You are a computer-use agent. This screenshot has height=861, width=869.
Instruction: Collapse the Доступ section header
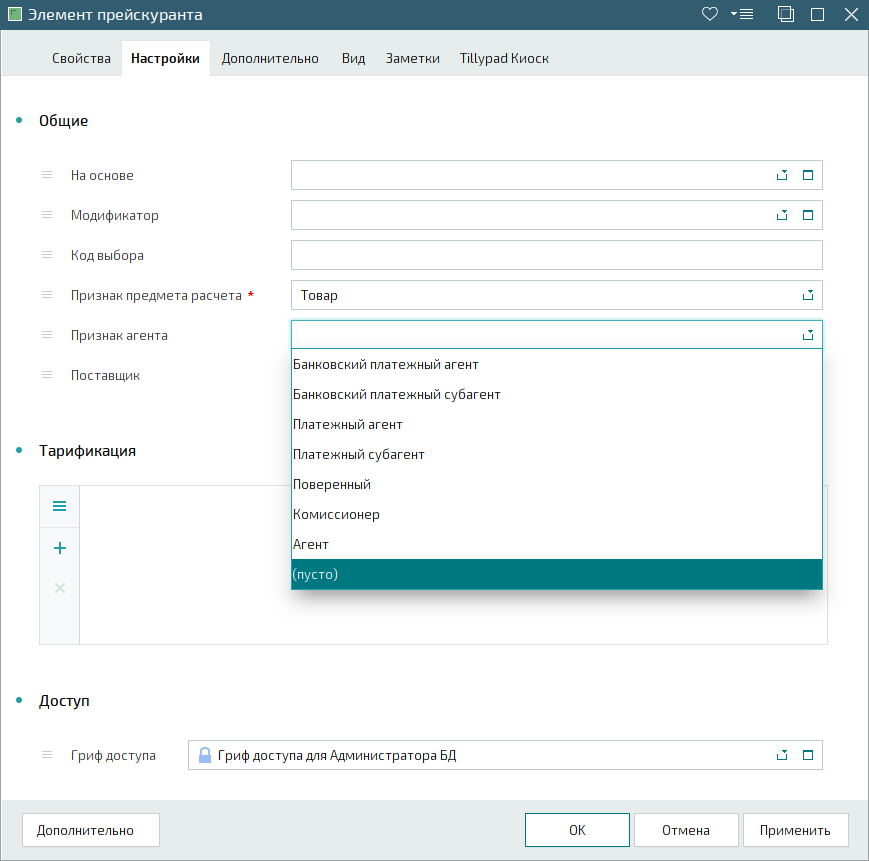point(64,701)
